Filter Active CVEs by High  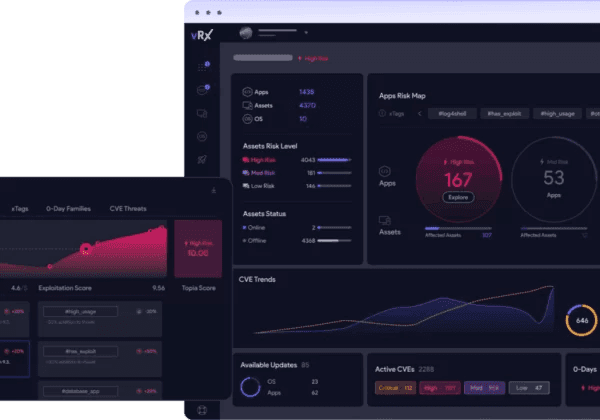pyautogui.click(x=440, y=388)
